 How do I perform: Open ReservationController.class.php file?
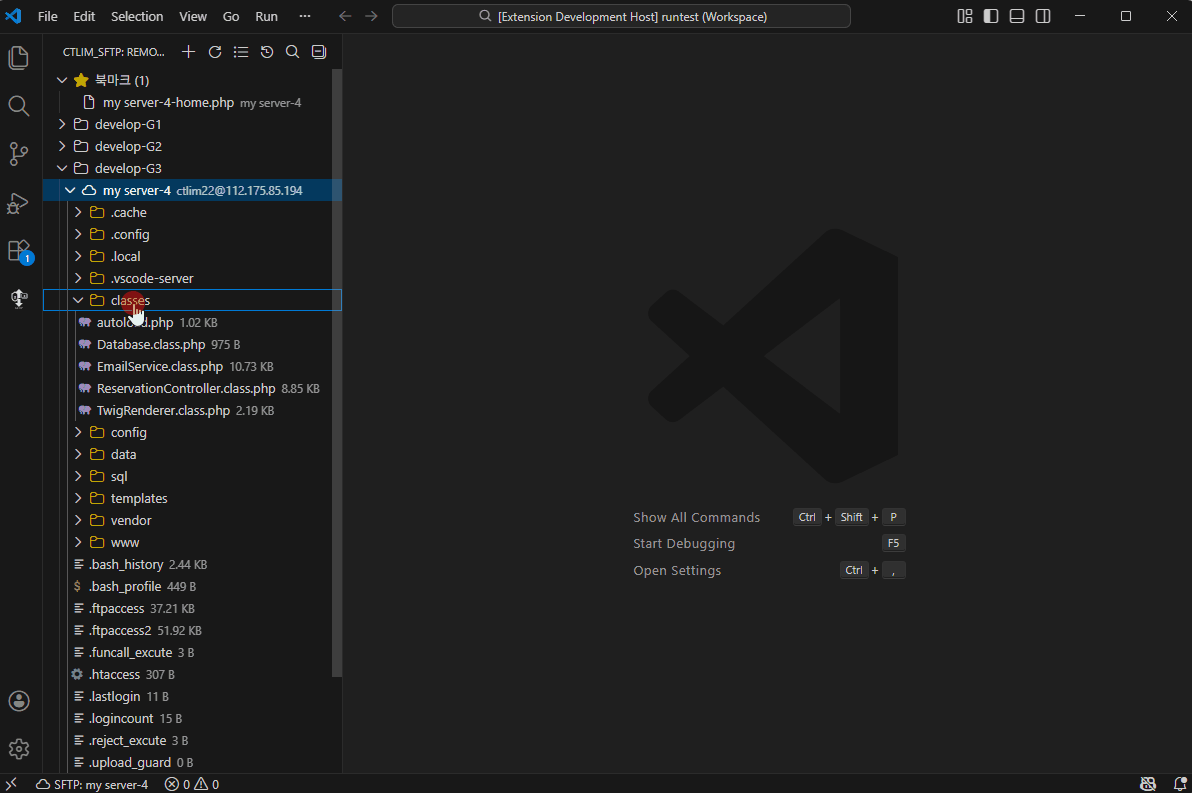click(192, 389)
